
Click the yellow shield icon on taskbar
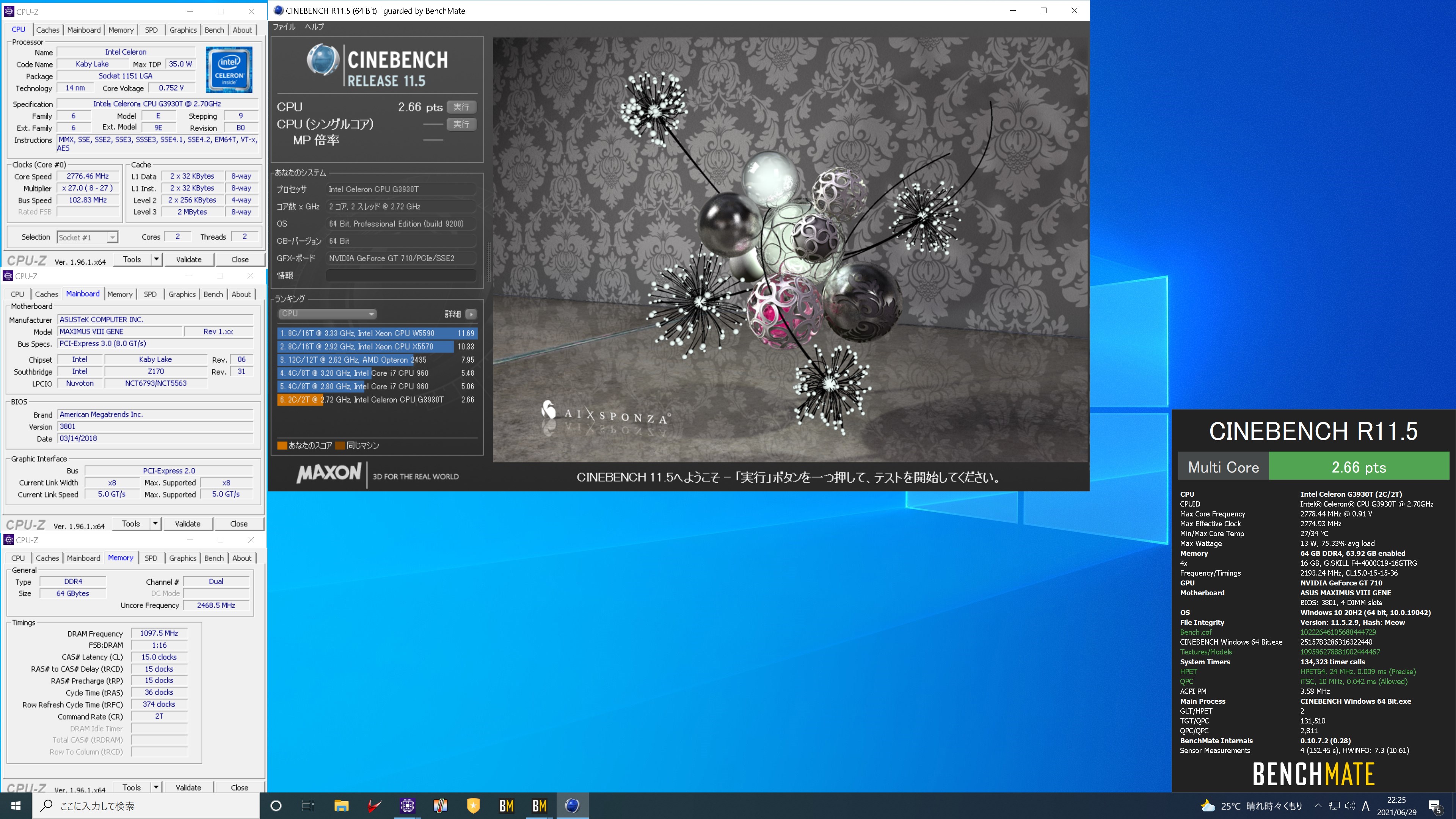tap(474, 805)
